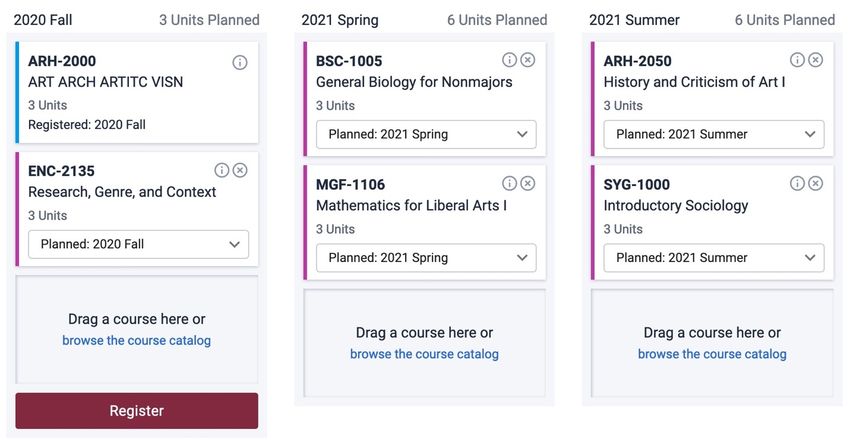Open MGF-1106 course information icon
Viewport: 850px width, 448px height.
[x=510, y=183]
